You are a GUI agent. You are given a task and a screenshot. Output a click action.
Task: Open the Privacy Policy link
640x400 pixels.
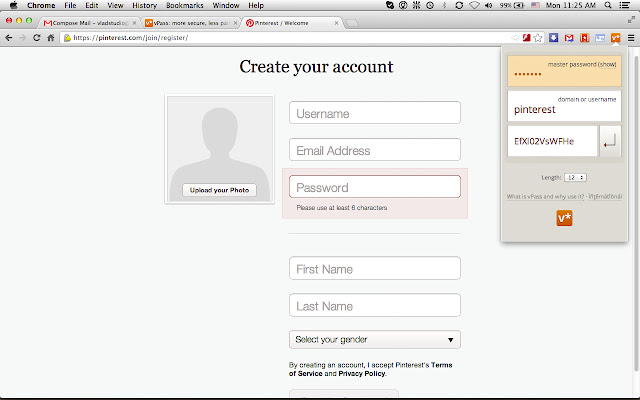coord(362,373)
